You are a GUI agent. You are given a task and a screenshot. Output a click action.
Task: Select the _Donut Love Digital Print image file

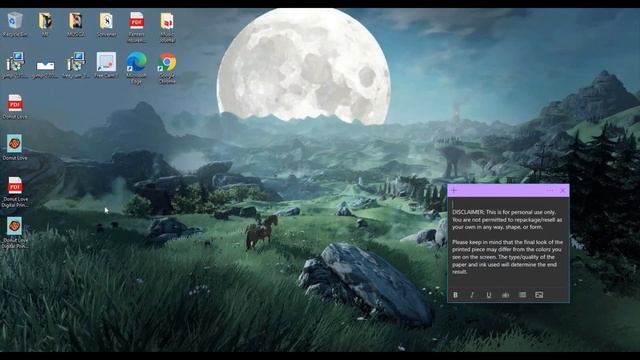tap(15, 233)
